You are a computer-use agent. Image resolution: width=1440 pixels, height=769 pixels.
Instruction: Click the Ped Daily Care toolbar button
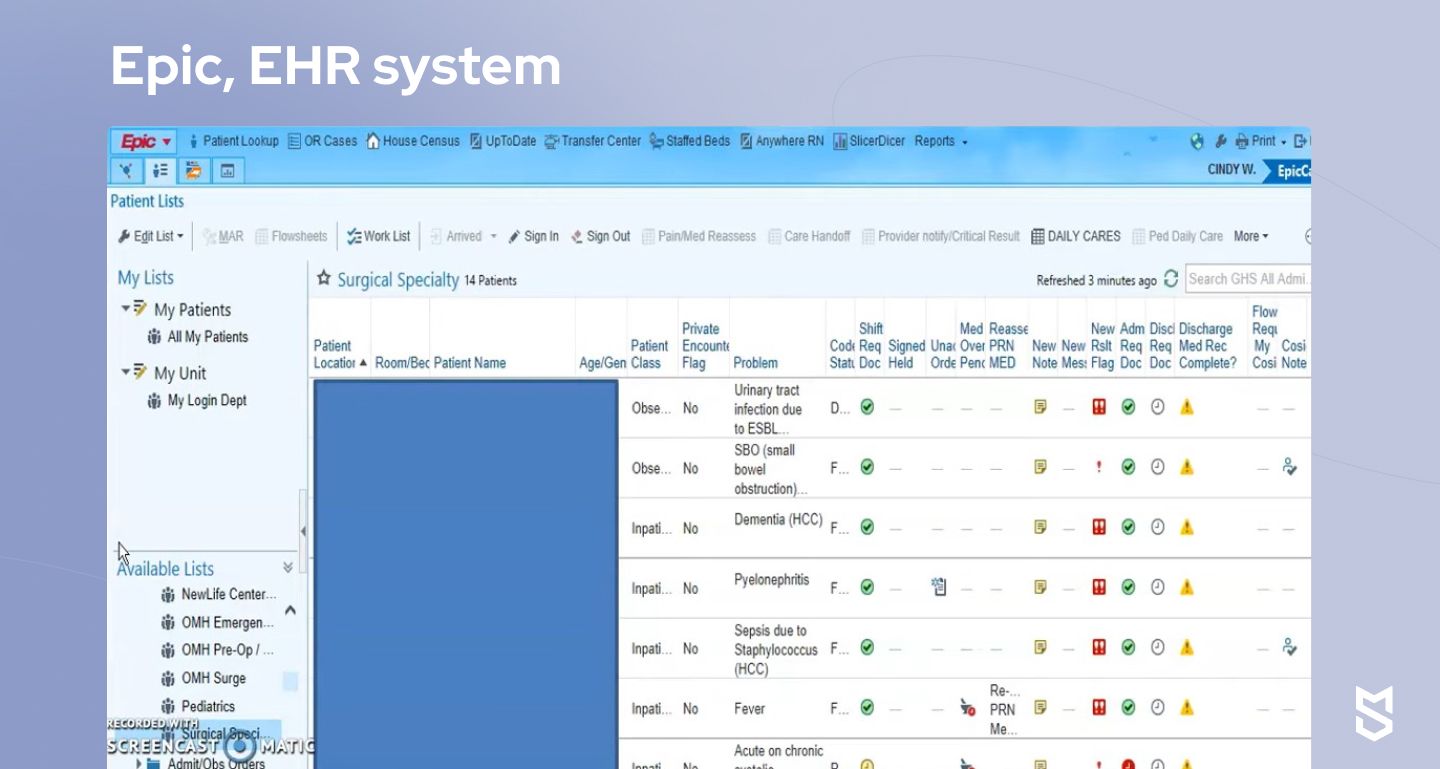pyautogui.click(x=1178, y=236)
